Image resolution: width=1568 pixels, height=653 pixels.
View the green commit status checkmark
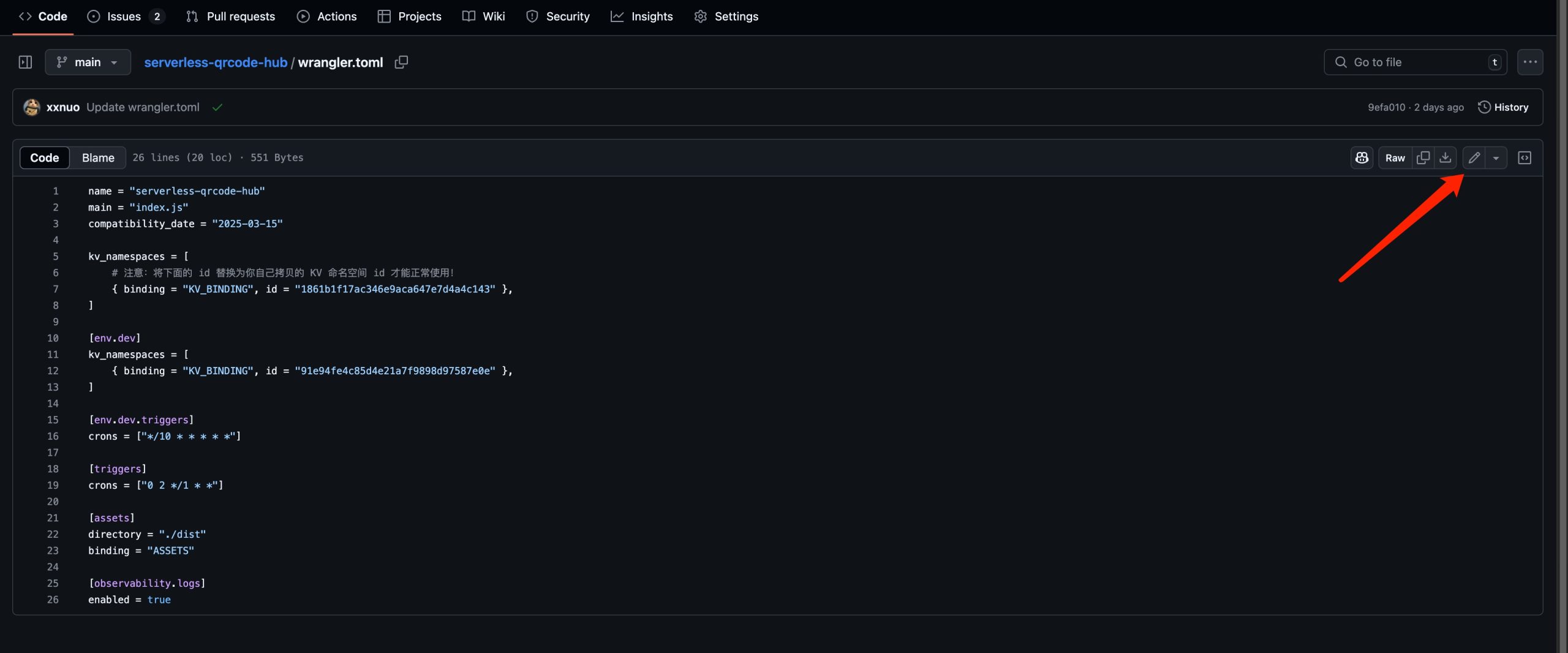coord(217,108)
